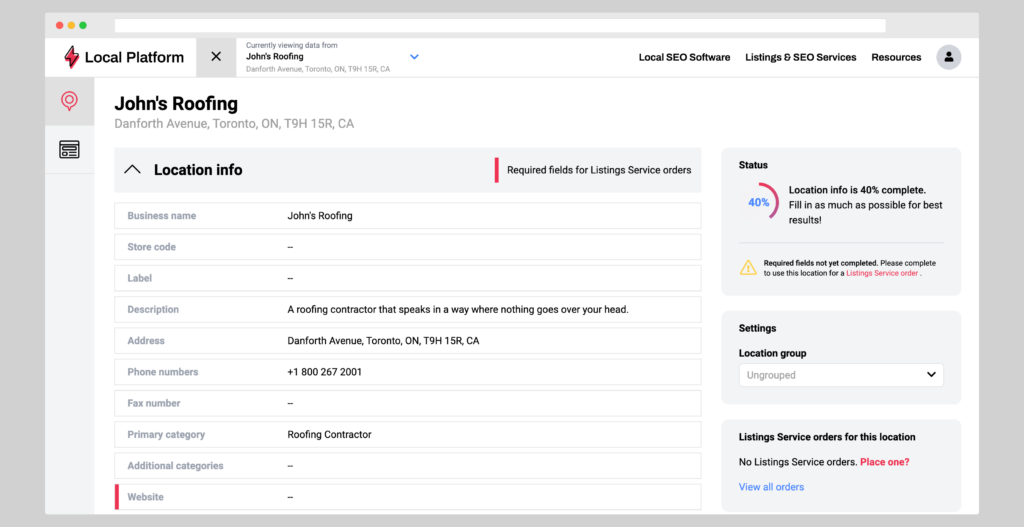Click the browser address bar
Screen dimensions: 1024x527
point(500,25)
